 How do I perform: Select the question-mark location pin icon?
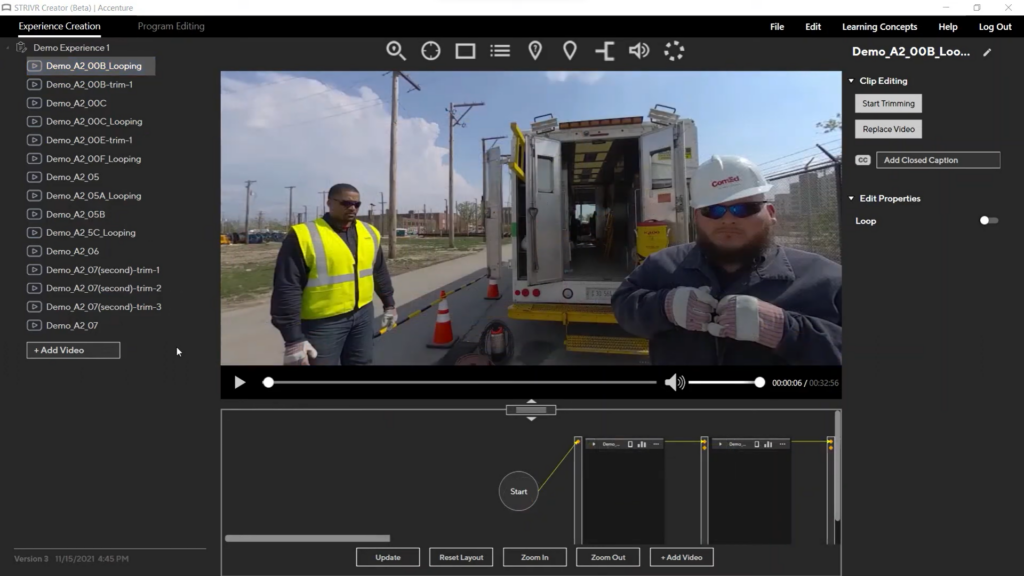535,51
